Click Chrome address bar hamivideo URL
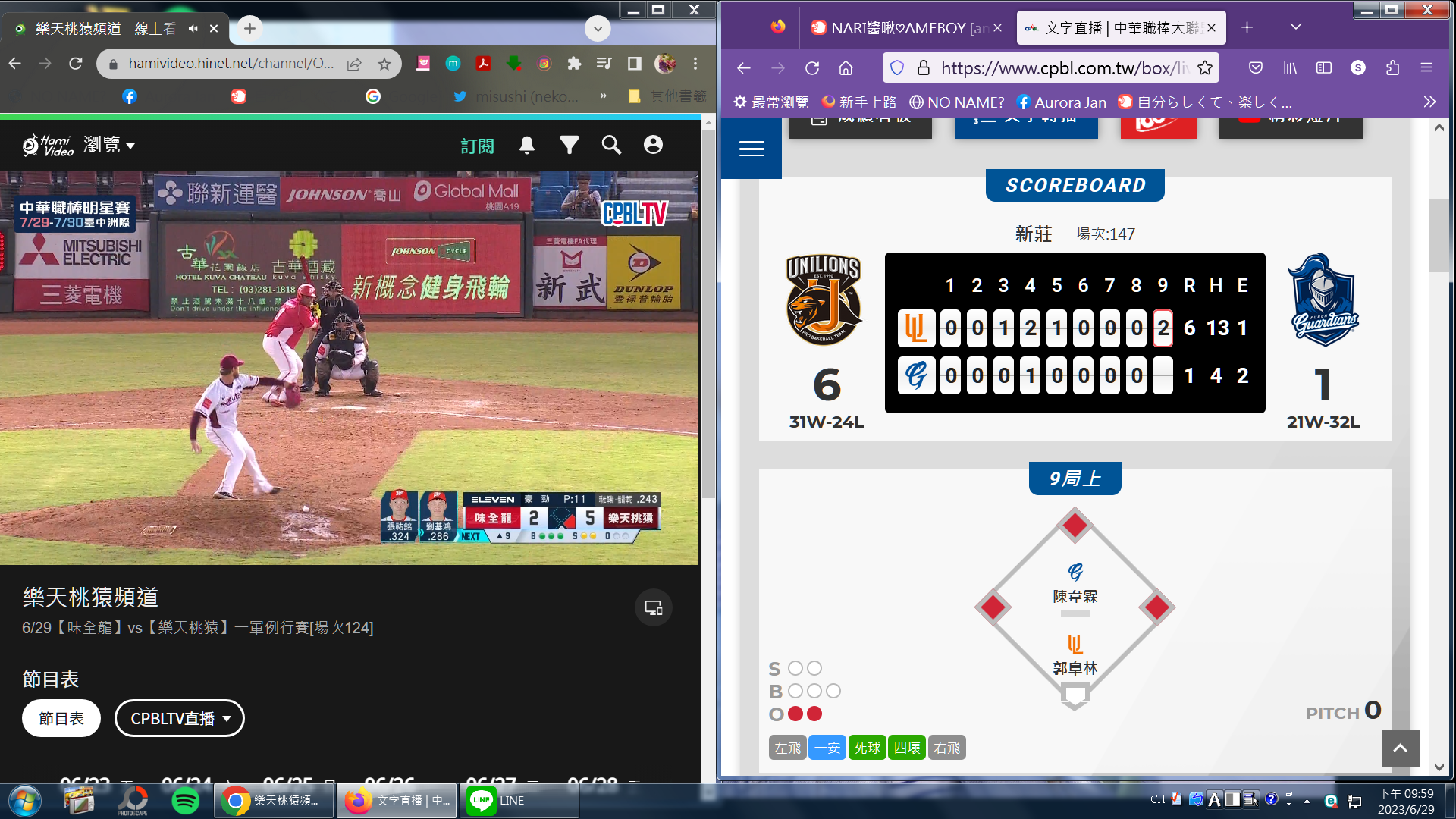Image resolution: width=1456 pixels, height=819 pixels. click(231, 64)
